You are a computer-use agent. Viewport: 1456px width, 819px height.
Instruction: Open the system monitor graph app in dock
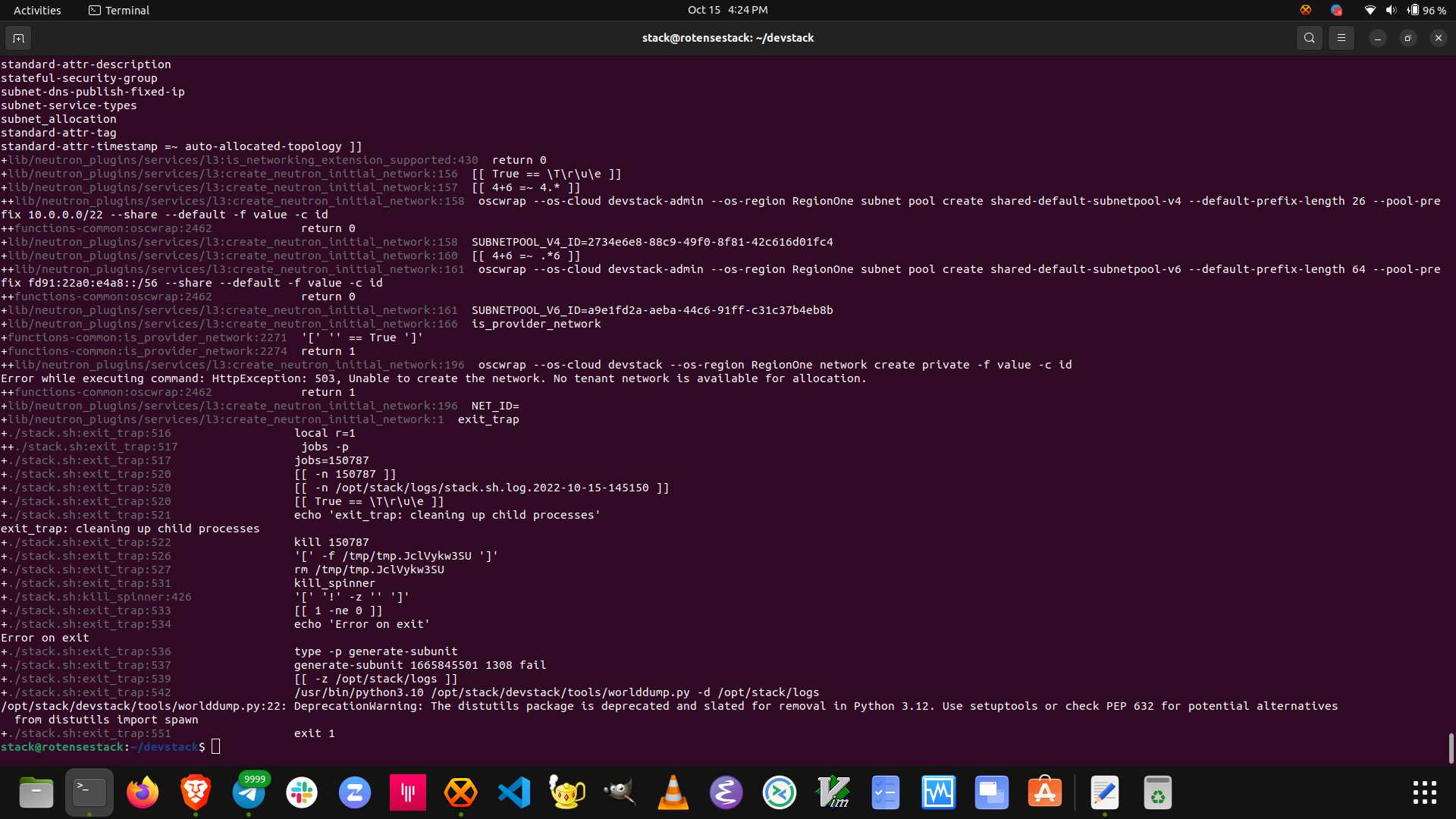(x=939, y=792)
